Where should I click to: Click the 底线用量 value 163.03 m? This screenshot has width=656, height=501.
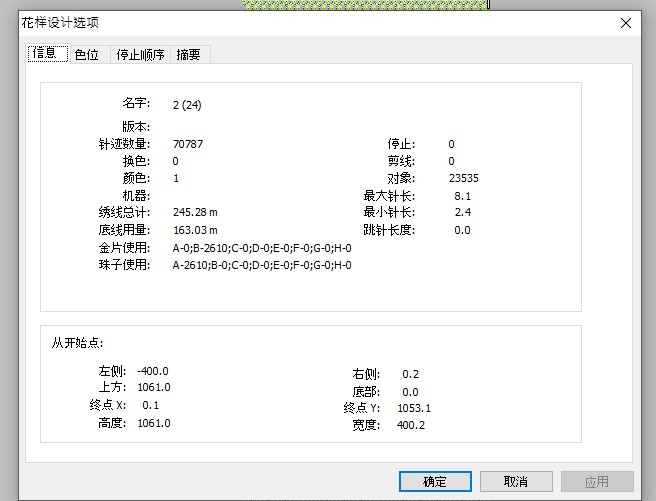[195, 230]
